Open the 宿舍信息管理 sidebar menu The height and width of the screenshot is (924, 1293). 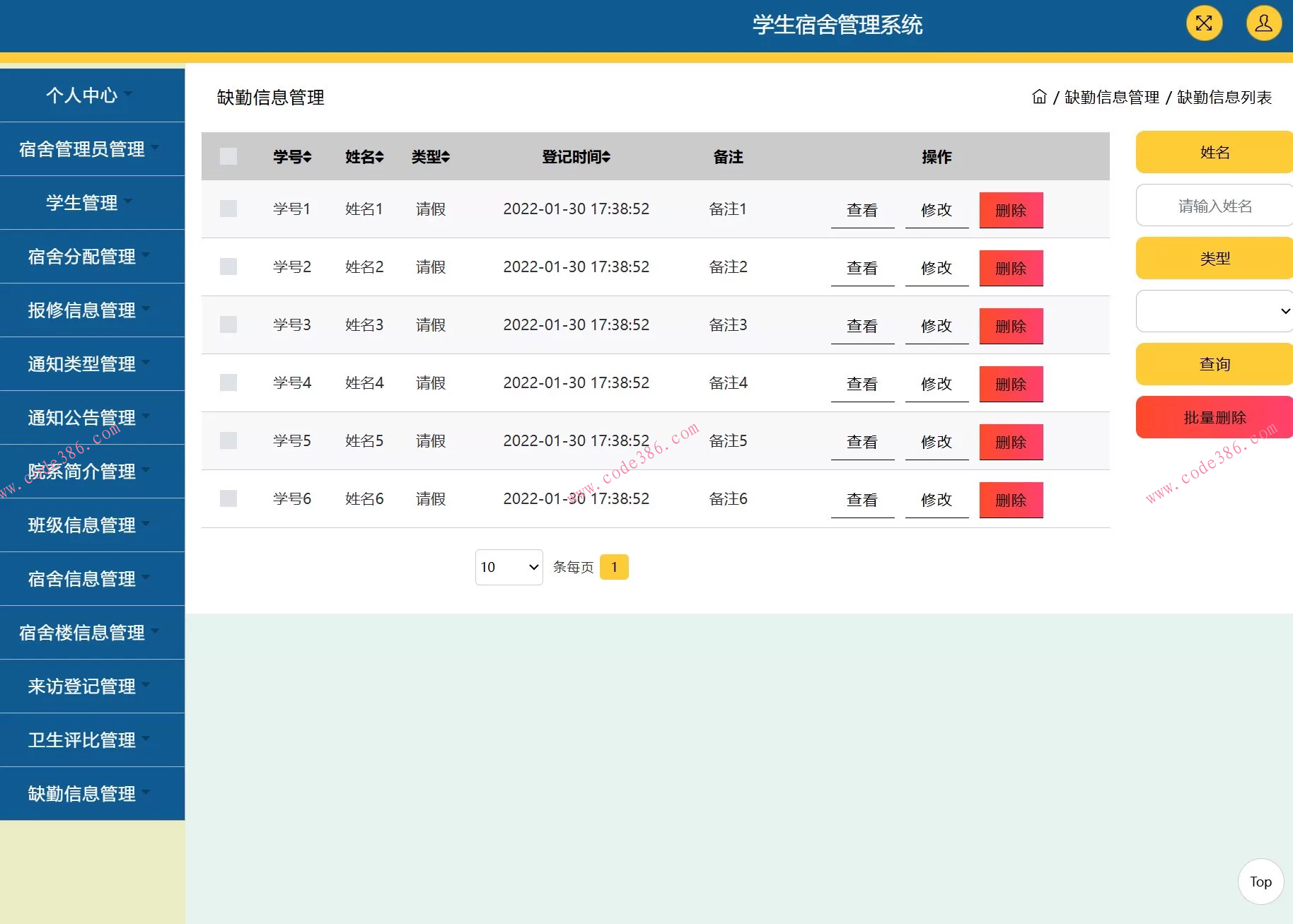82,579
